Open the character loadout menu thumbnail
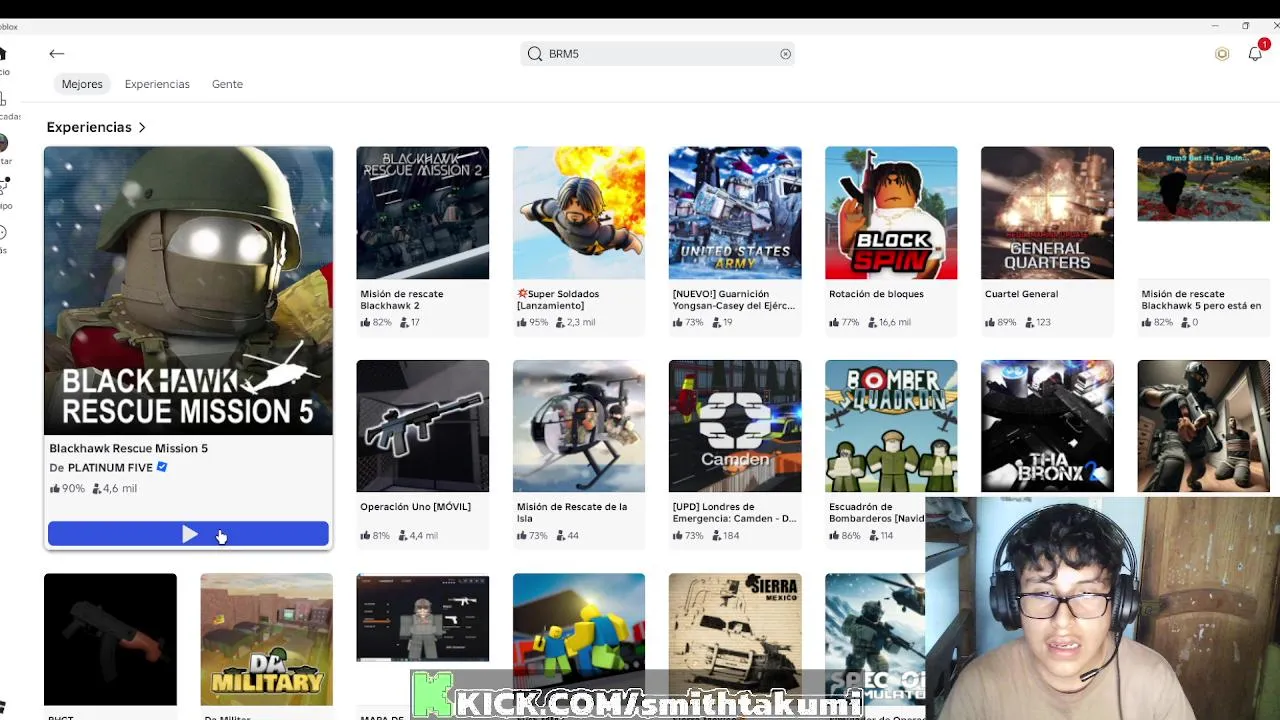The width and height of the screenshot is (1280, 720). (423, 617)
